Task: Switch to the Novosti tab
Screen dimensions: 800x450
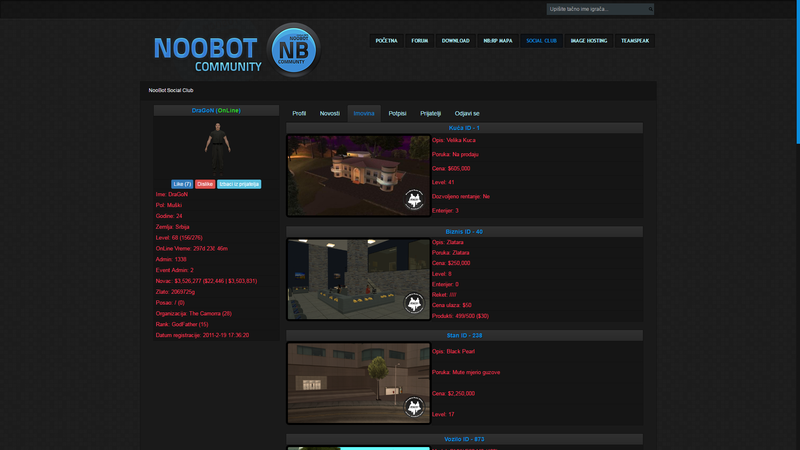Action: click(x=329, y=114)
